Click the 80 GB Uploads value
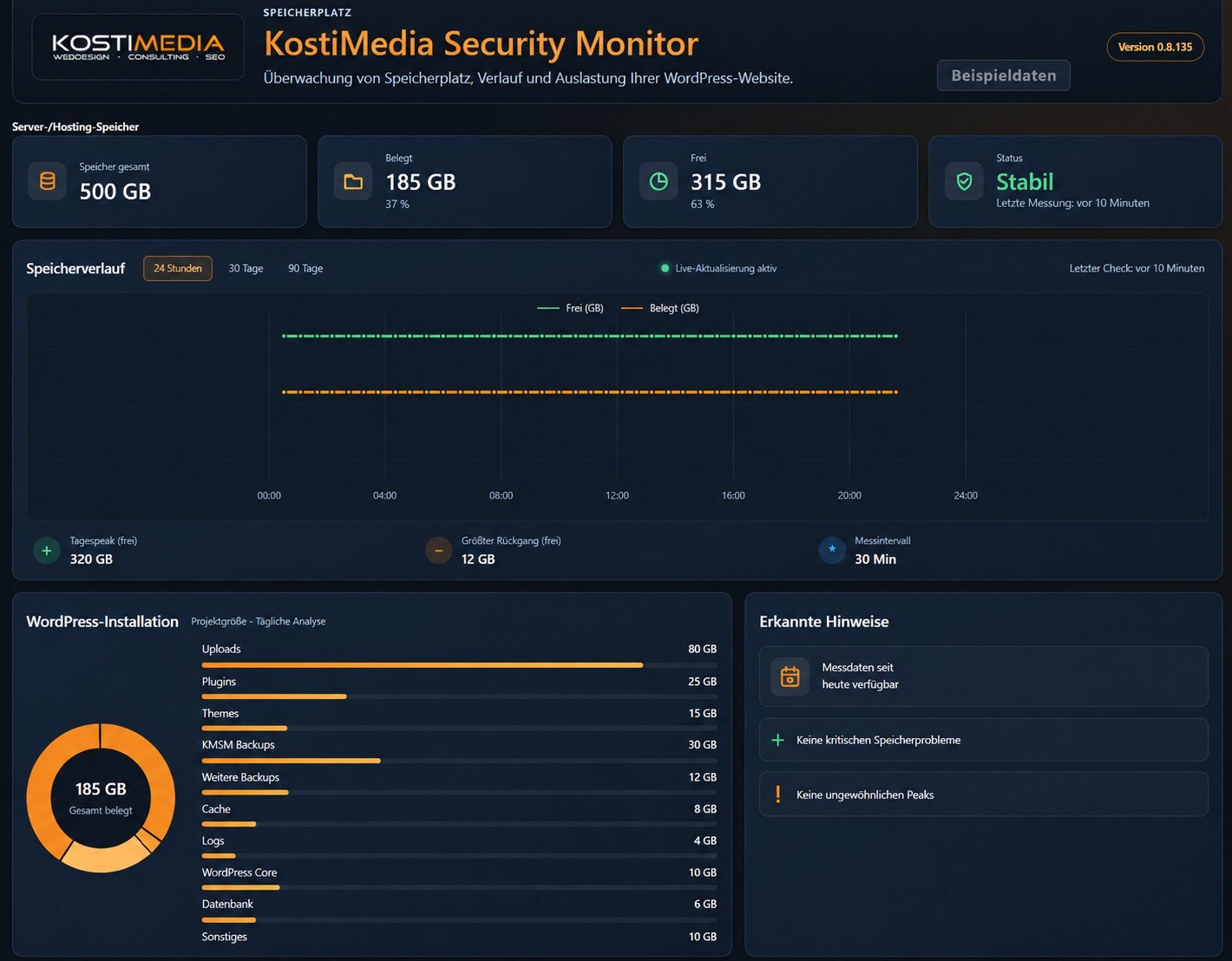Image resolution: width=1232 pixels, height=961 pixels. pyautogui.click(x=702, y=649)
